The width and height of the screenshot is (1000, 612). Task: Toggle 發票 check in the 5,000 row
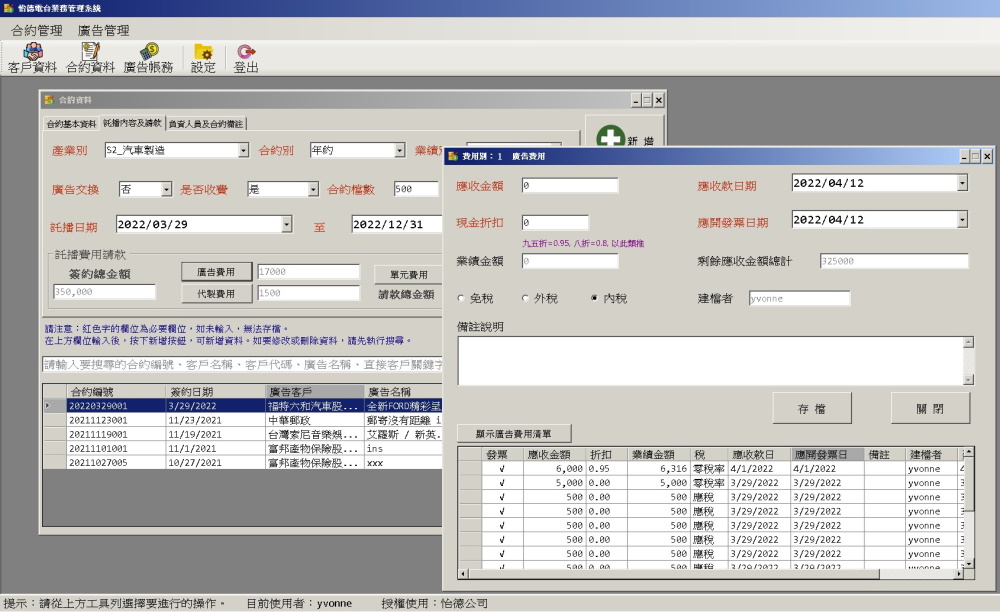point(502,483)
